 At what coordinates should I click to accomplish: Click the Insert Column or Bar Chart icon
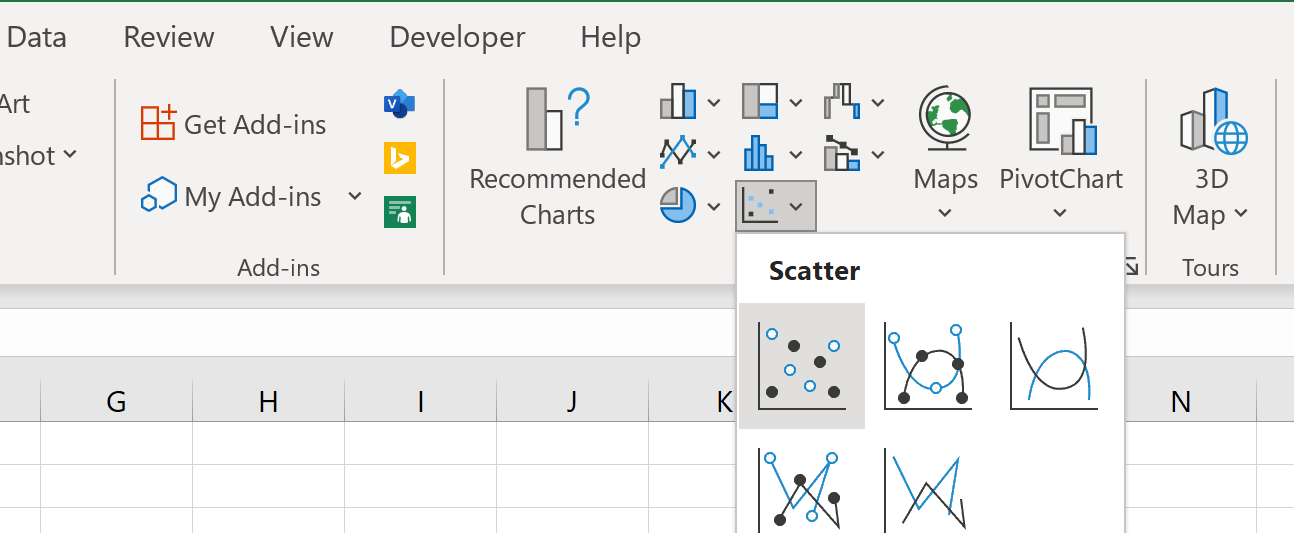coord(677,102)
